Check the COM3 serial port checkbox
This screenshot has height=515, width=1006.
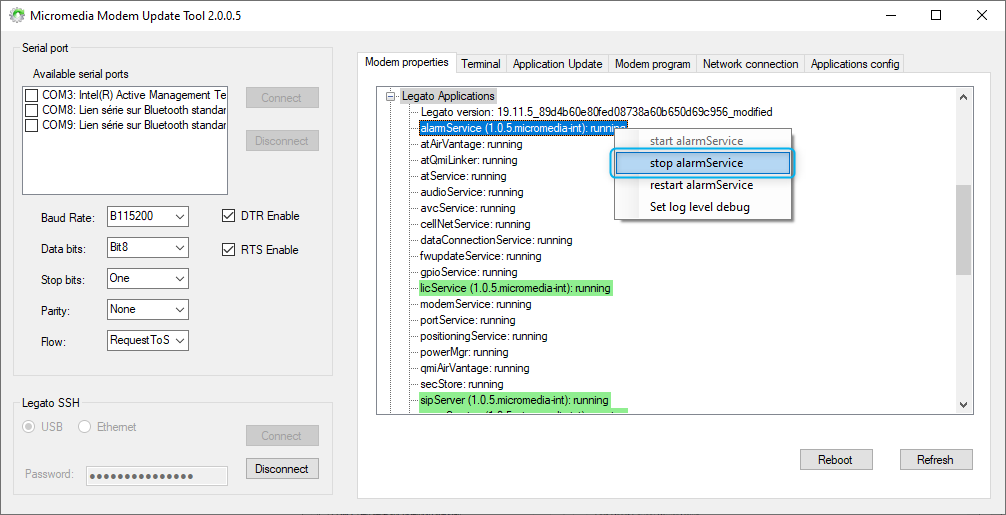coord(32,96)
